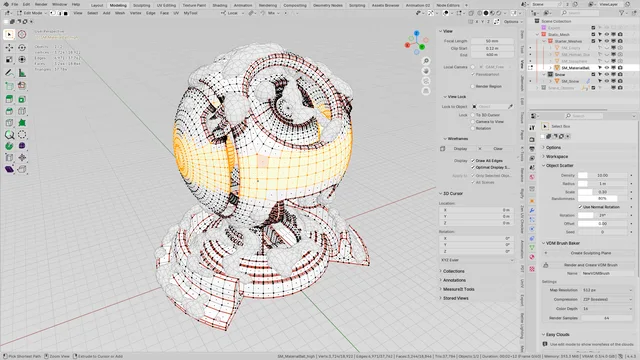Activate the Cursor tool in the toolbar
This screenshot has height=360, width=640.
[x=22, y=35]
